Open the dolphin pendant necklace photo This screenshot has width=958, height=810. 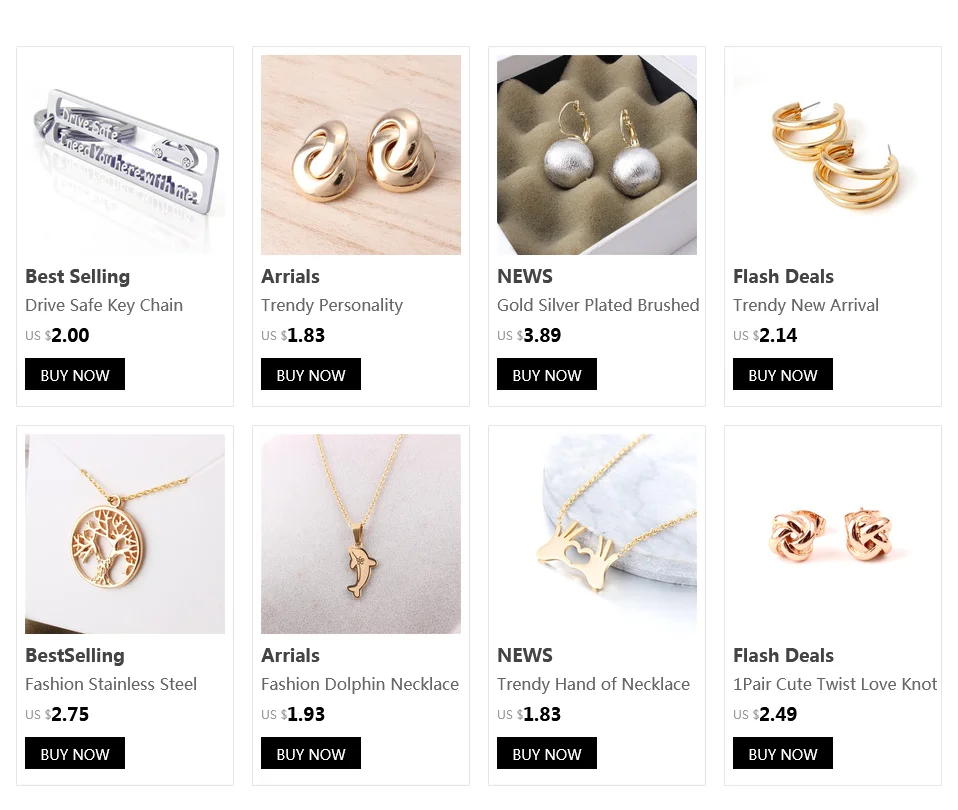click(360, 534)
